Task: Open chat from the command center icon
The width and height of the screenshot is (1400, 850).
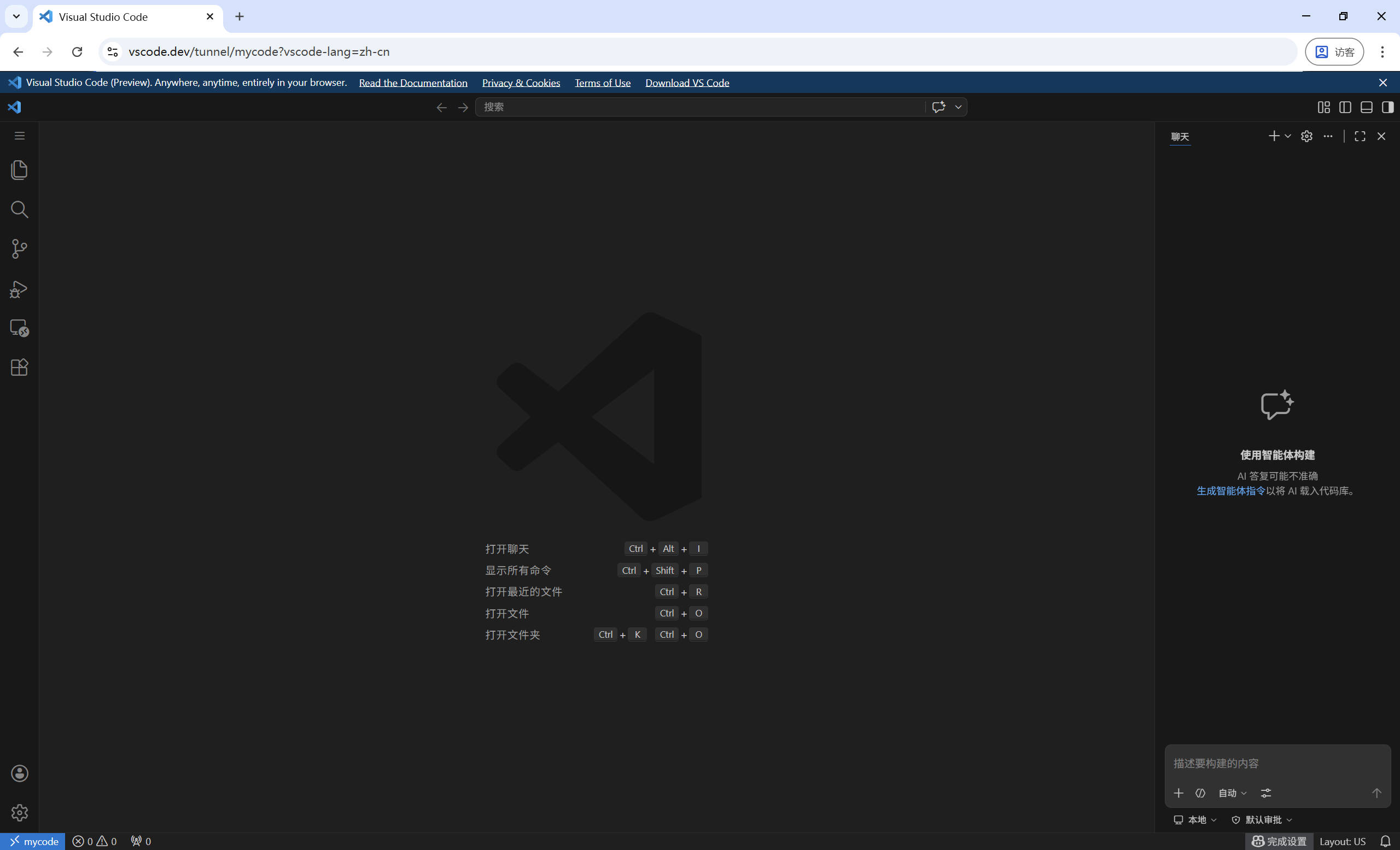Action: [938, 107]
